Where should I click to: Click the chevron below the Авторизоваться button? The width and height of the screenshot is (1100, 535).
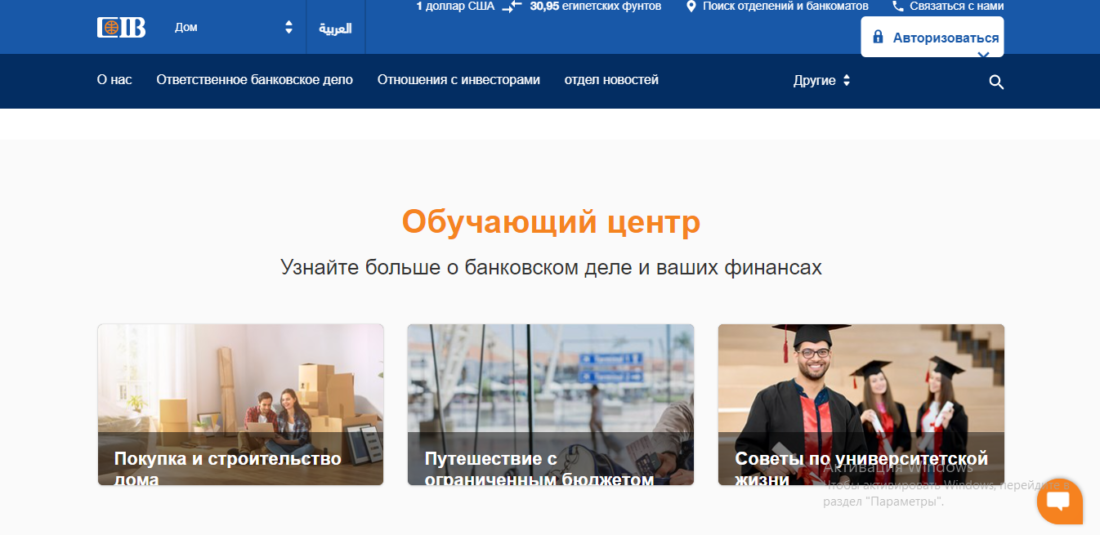coord(983,55)
